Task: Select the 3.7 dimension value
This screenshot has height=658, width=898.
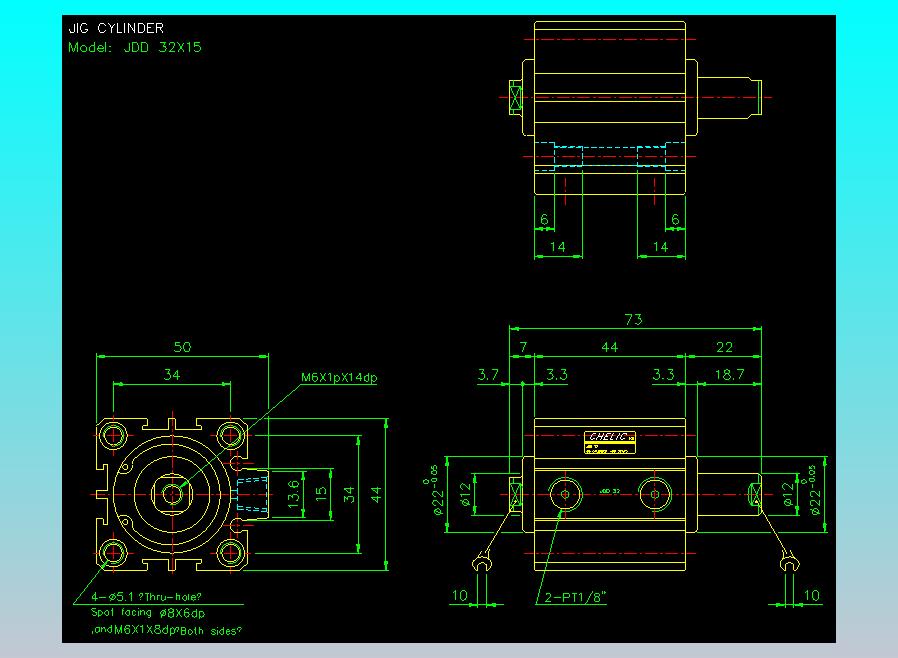Action: (x=488, y=374)
